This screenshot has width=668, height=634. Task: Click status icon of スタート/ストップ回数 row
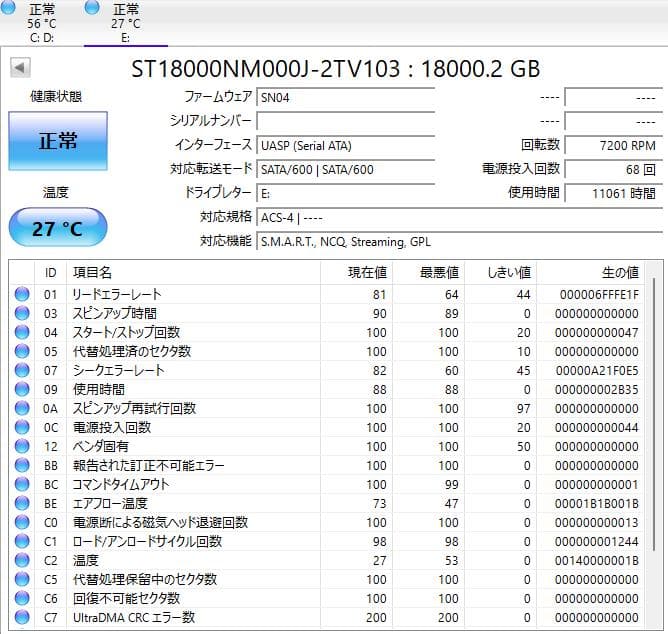coord(22,332)
